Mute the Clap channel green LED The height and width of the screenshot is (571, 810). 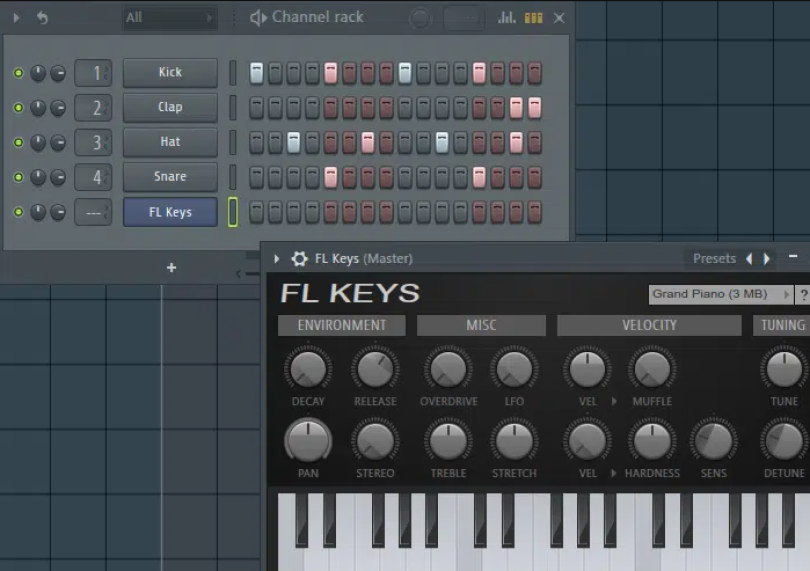click(18, 107)
